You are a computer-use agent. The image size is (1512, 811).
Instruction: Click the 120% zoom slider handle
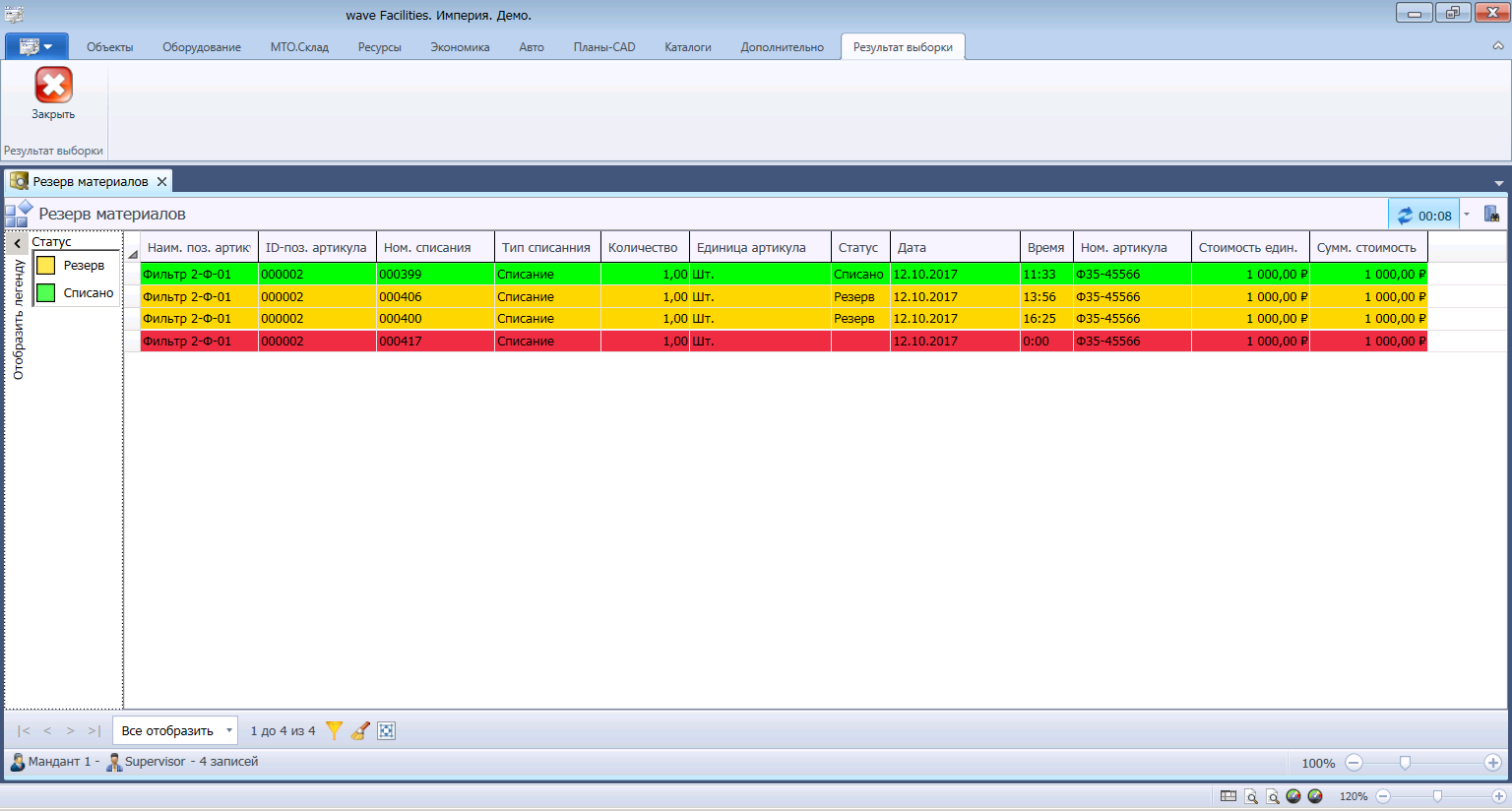(x=1437, y=796)
